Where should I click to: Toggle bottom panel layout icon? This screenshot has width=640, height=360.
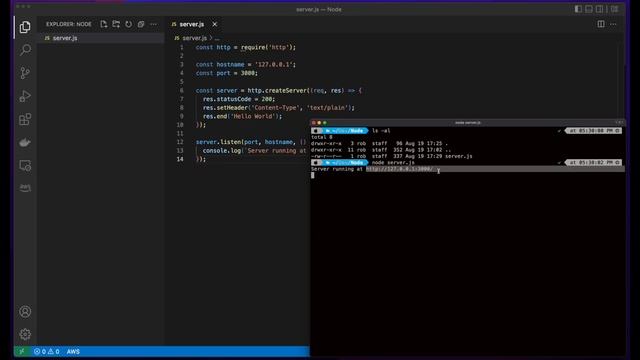pos(589,9)
